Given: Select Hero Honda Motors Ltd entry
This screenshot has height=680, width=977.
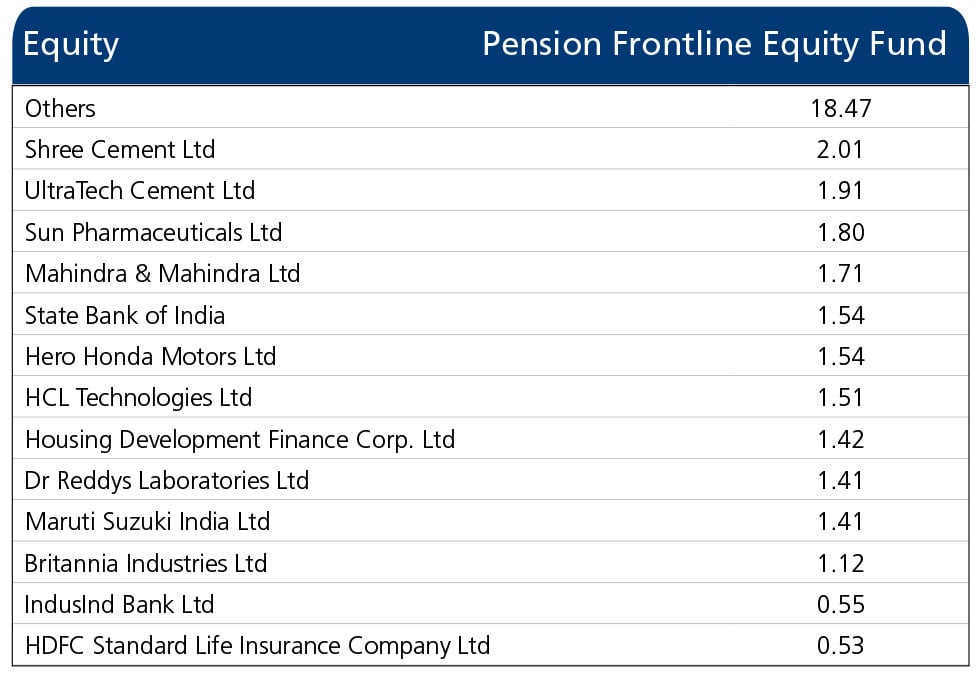Looking at the screenshot, I should coord(150,357).
